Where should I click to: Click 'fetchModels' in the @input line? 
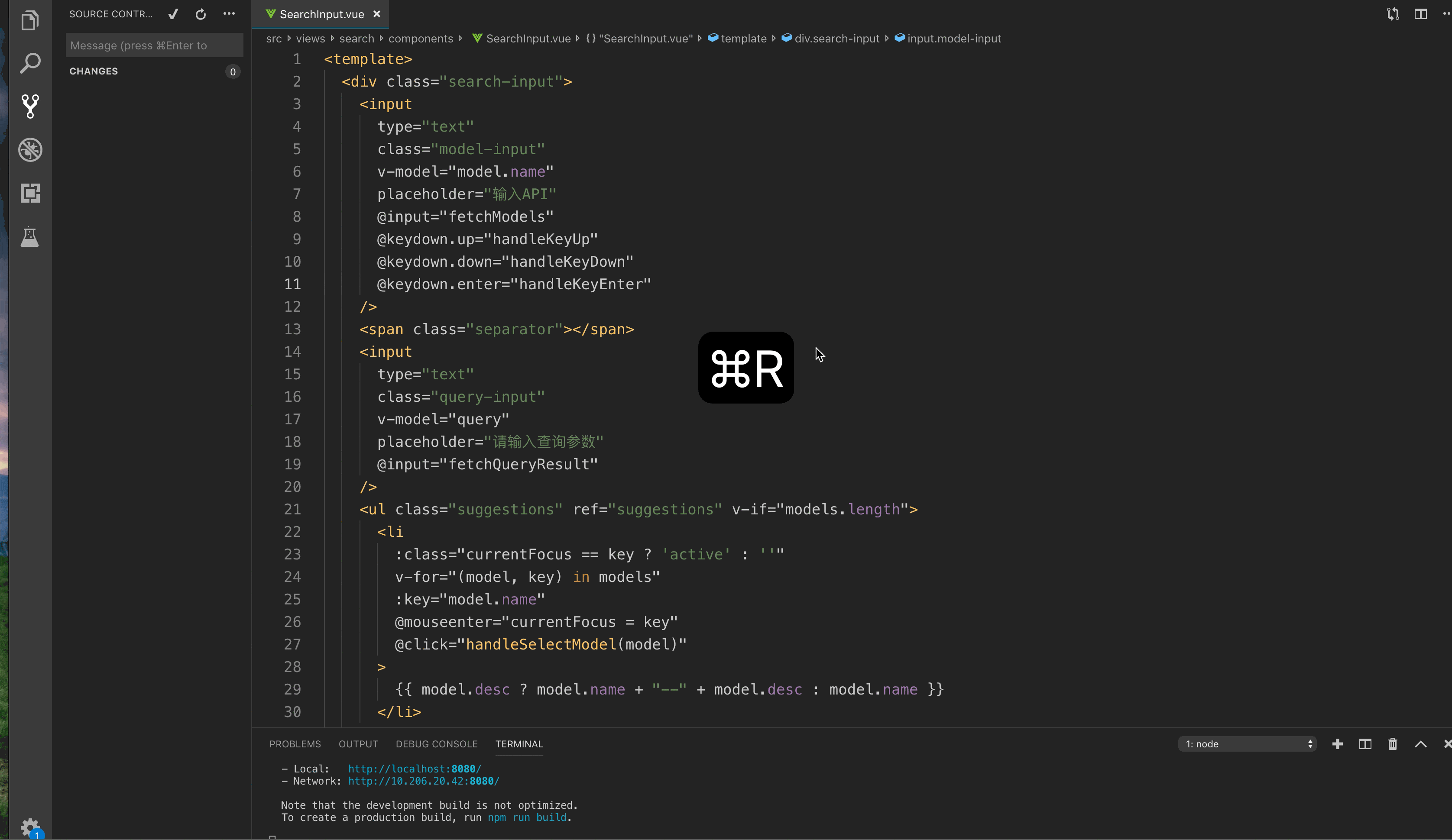click(x=496, y=216)
